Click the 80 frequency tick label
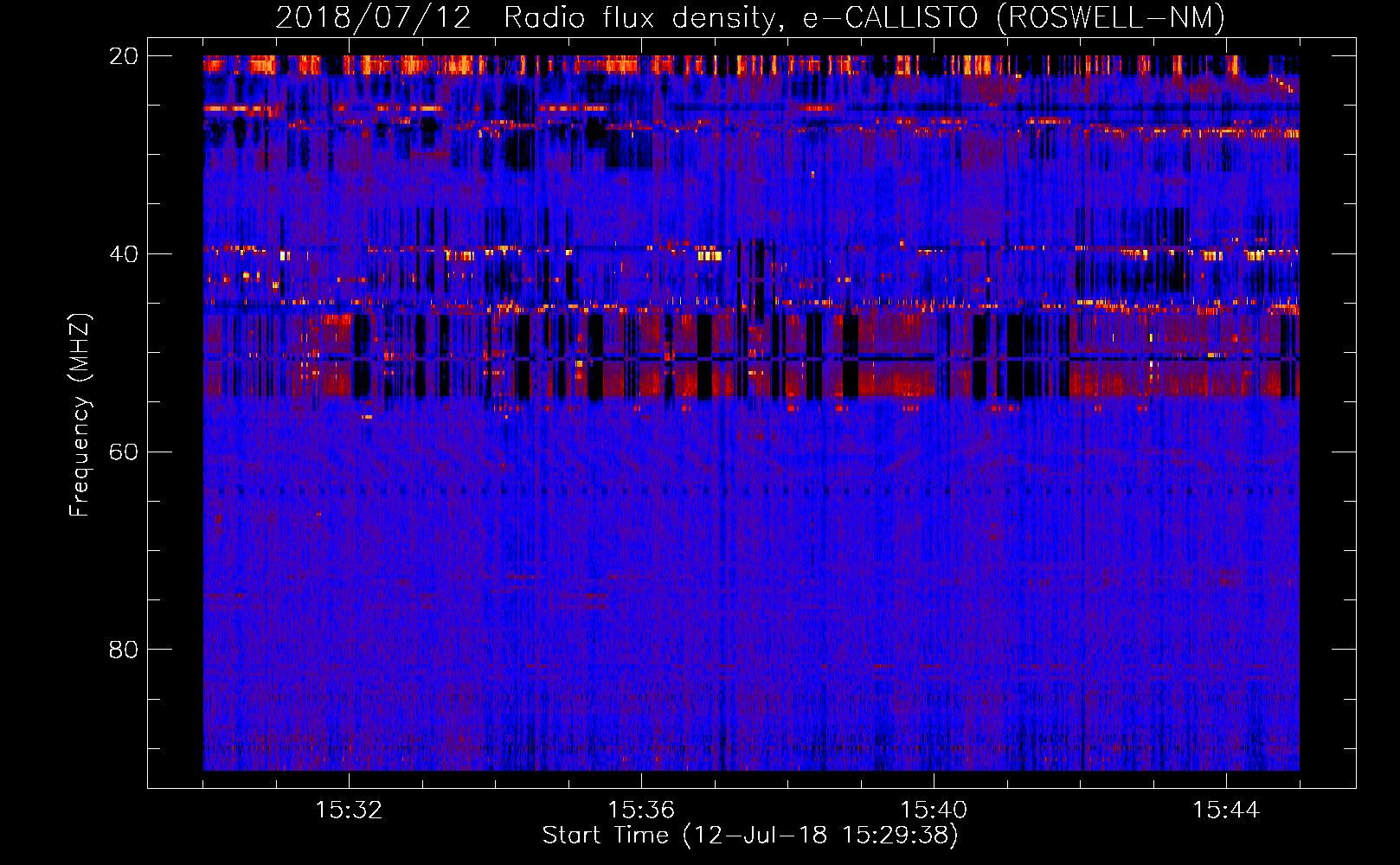 (124, 650)
